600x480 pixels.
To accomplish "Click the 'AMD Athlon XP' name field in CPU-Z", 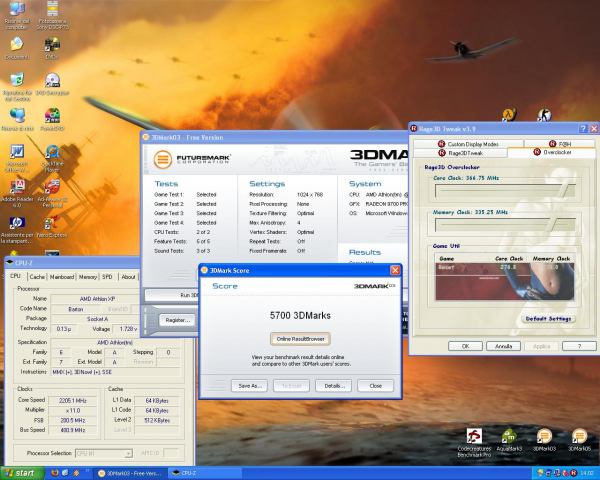I will (97, 299).
